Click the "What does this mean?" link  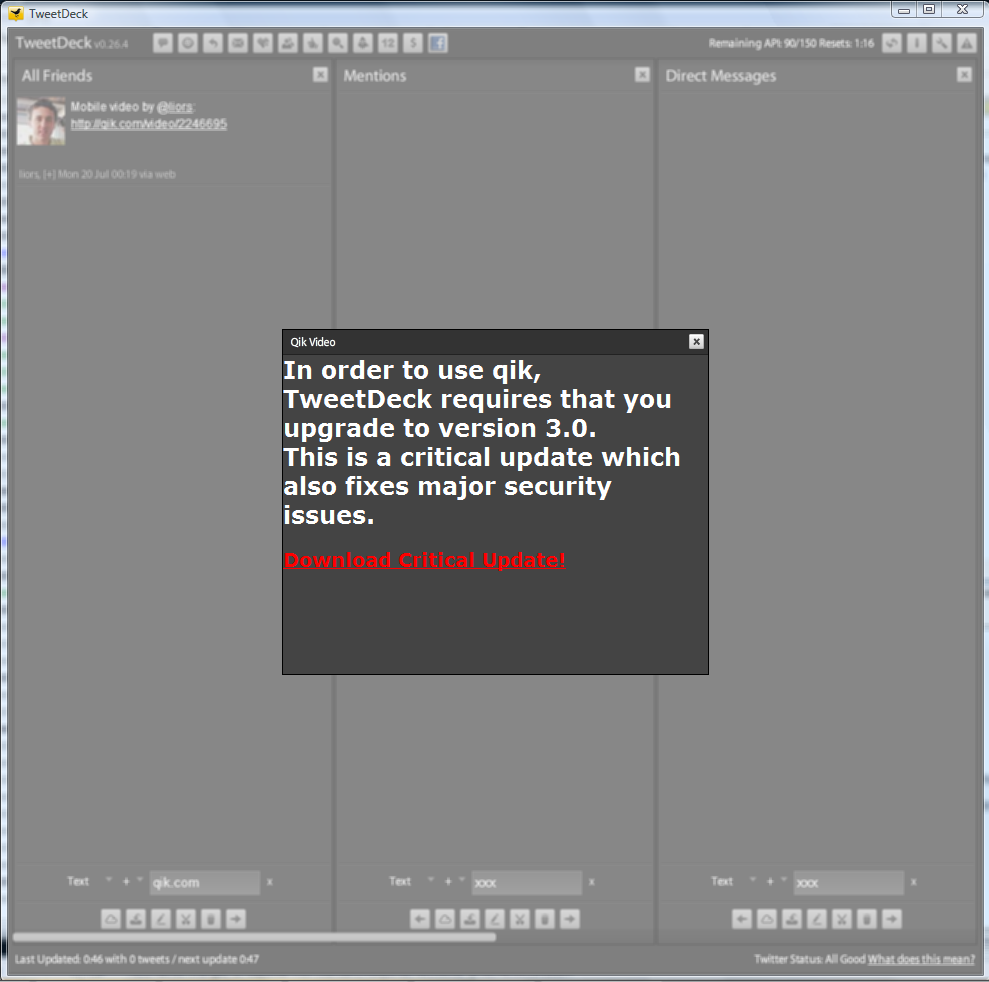(921, 959)
